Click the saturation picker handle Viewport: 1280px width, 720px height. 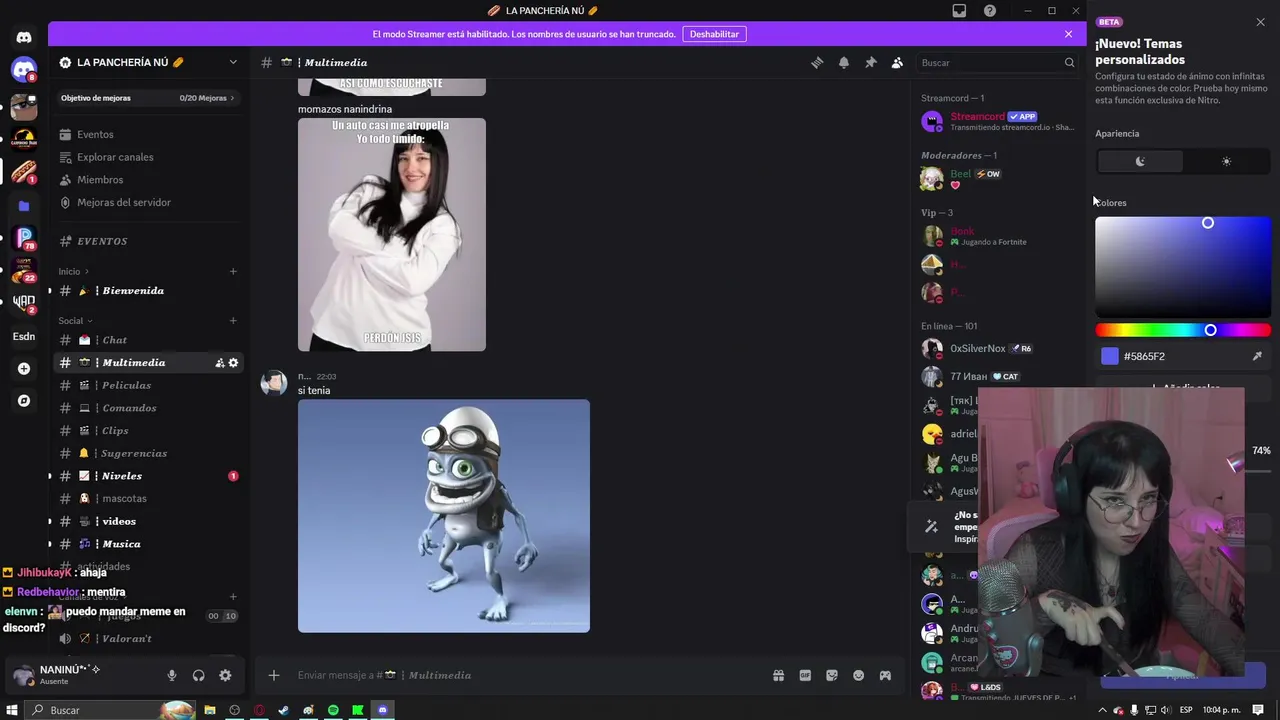tap(1207, 223)
